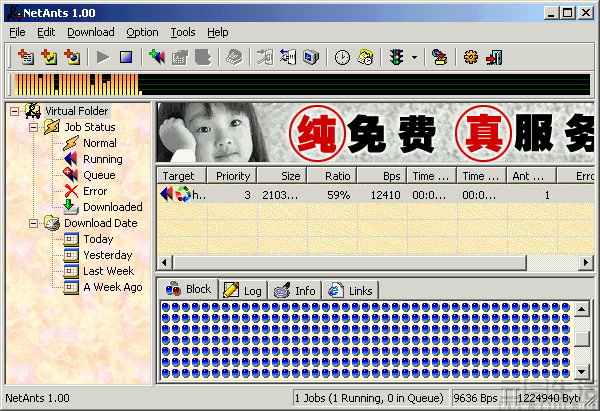The height and width of the screenshot is (411, 600).
Task: Click the add job icon with globe page
Action: [x=72, y=57]
